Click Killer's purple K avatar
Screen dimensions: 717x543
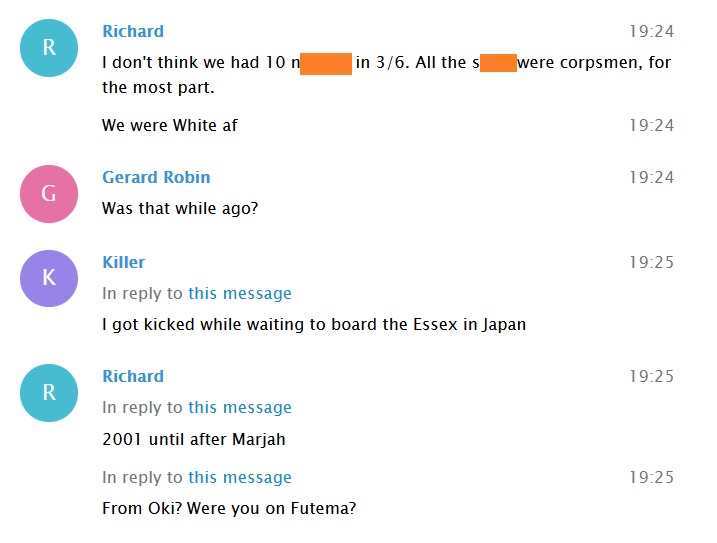coord(49,278)
